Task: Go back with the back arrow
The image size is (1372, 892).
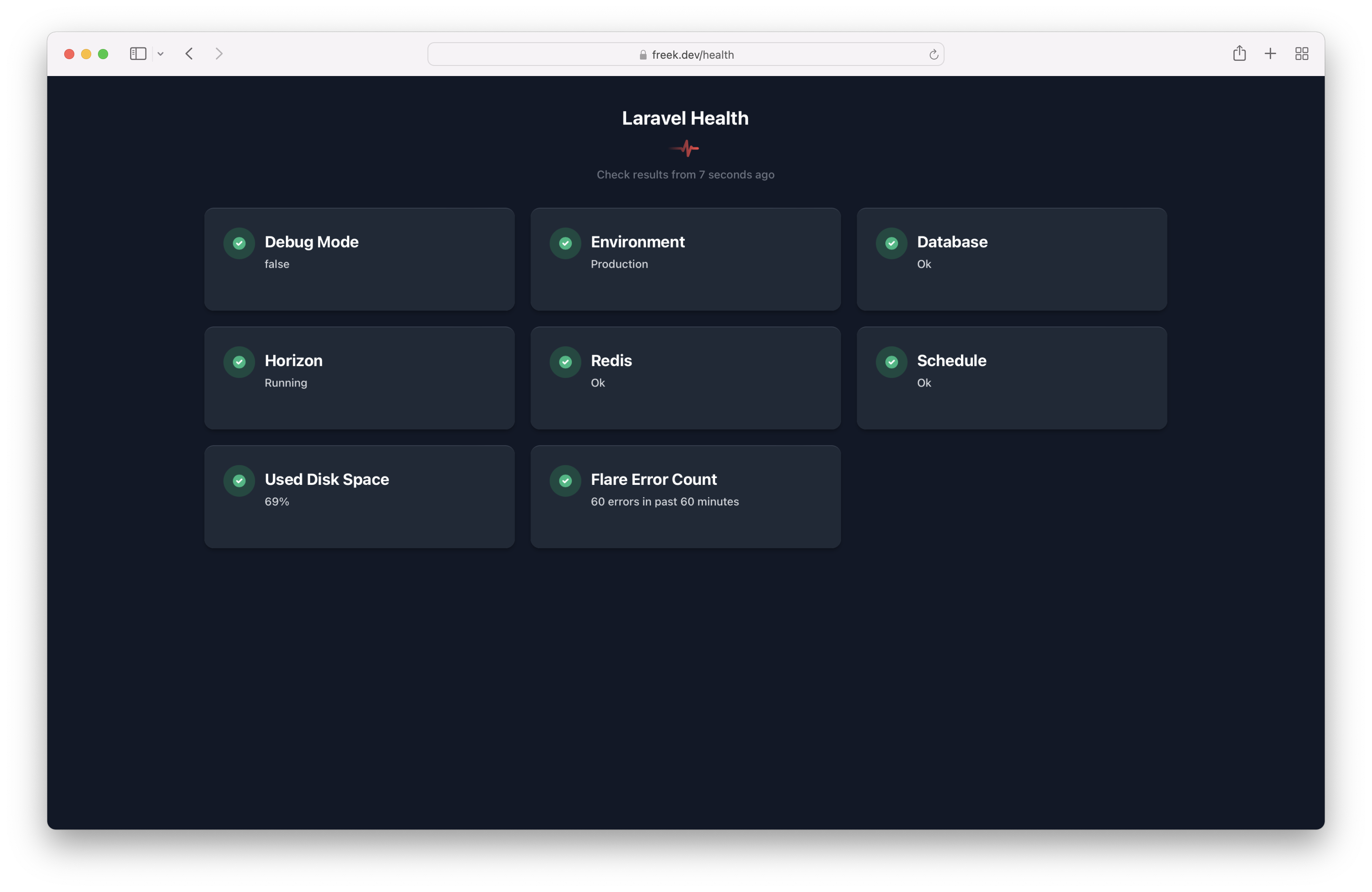Action: [x=189, y=54]
